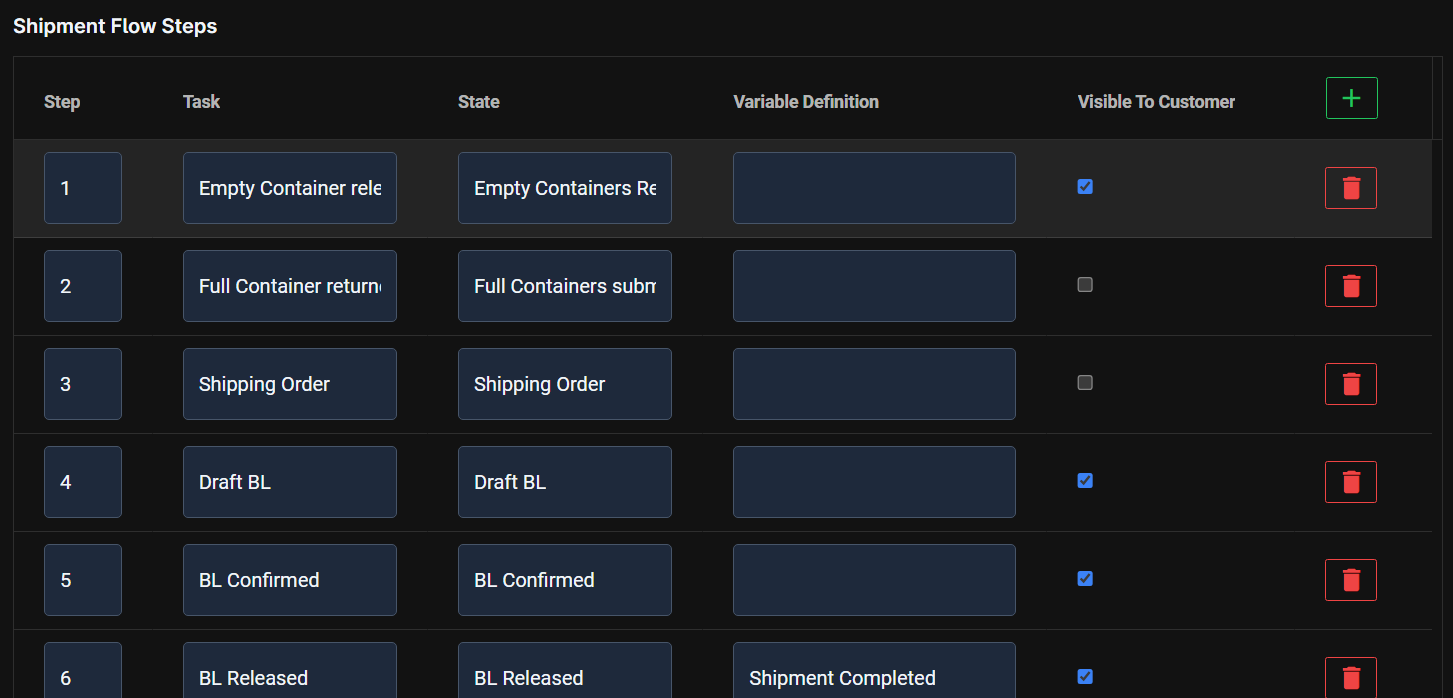This screenshot has width=1453, height=698.
Task: Select the Full Containers state field
Action: pos(565,286)
